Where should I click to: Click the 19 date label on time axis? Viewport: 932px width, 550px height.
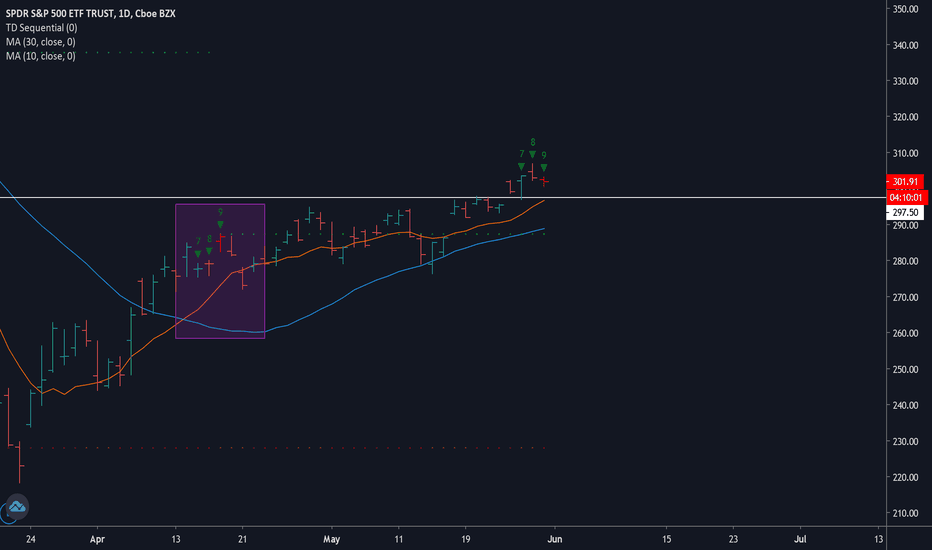tap(465, 539)
